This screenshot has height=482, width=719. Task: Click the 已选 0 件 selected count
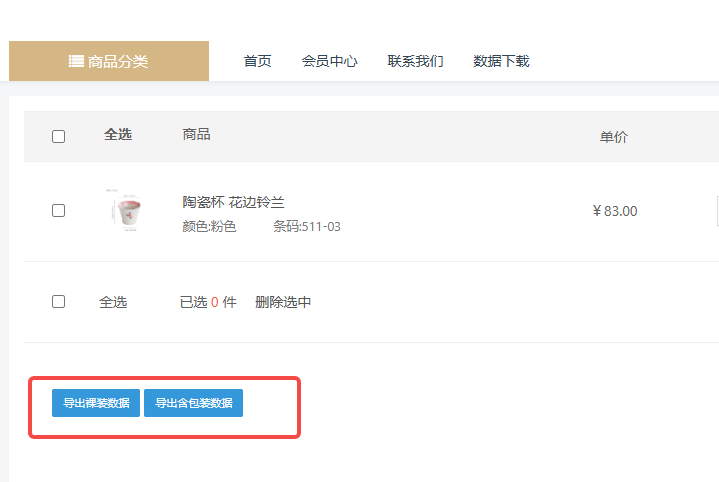tap(208, 302)
